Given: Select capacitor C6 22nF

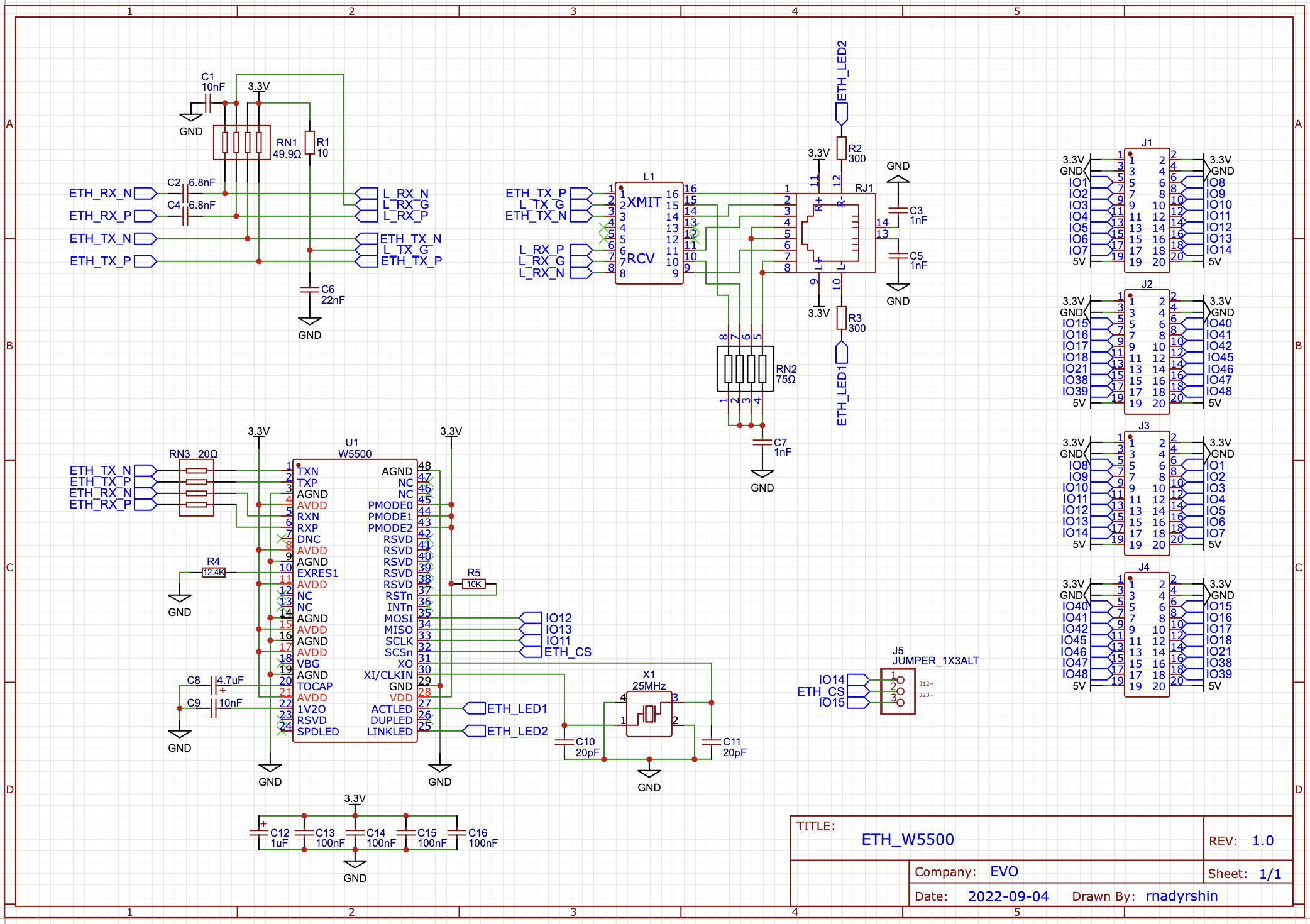Looking at the screenshot, I should tap(309, 289).
